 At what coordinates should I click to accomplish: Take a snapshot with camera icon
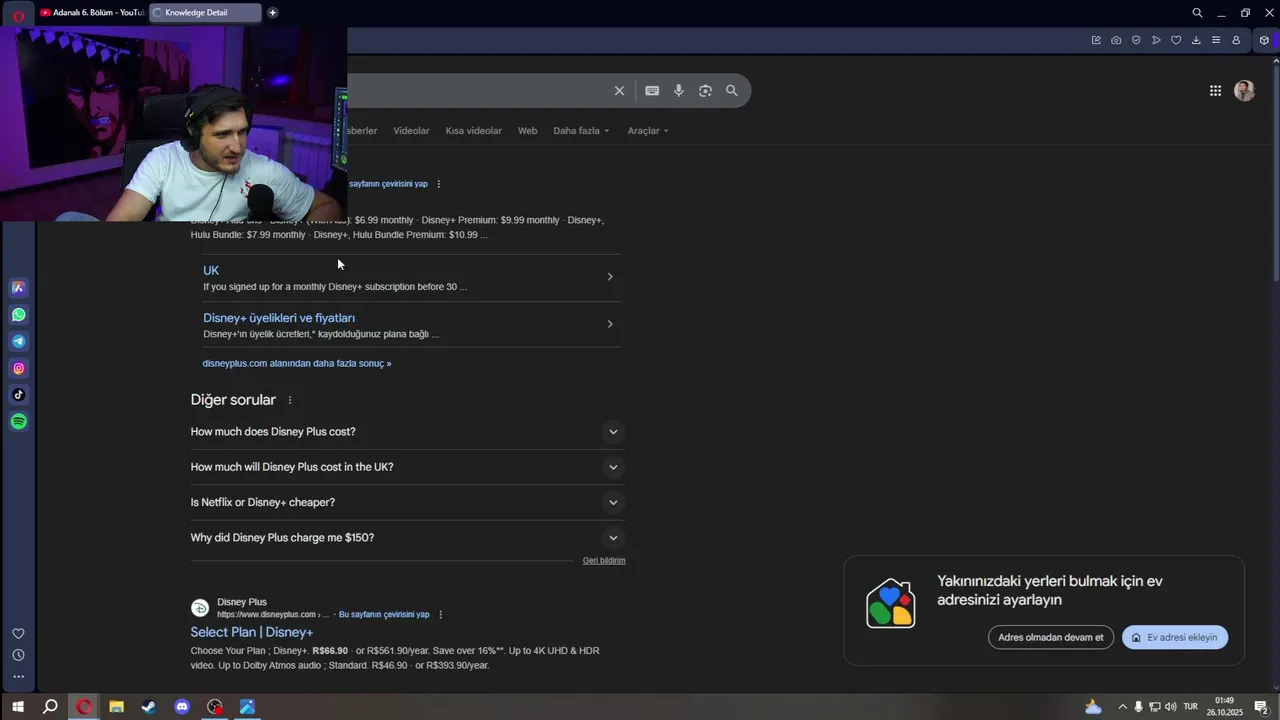1116,40
